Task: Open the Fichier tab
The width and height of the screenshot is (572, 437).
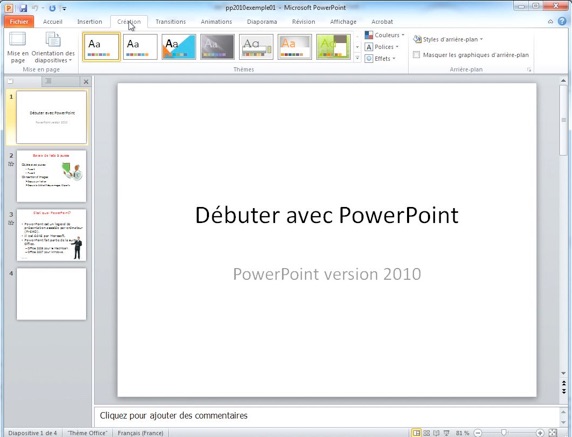Action: [x=19, y=22]
